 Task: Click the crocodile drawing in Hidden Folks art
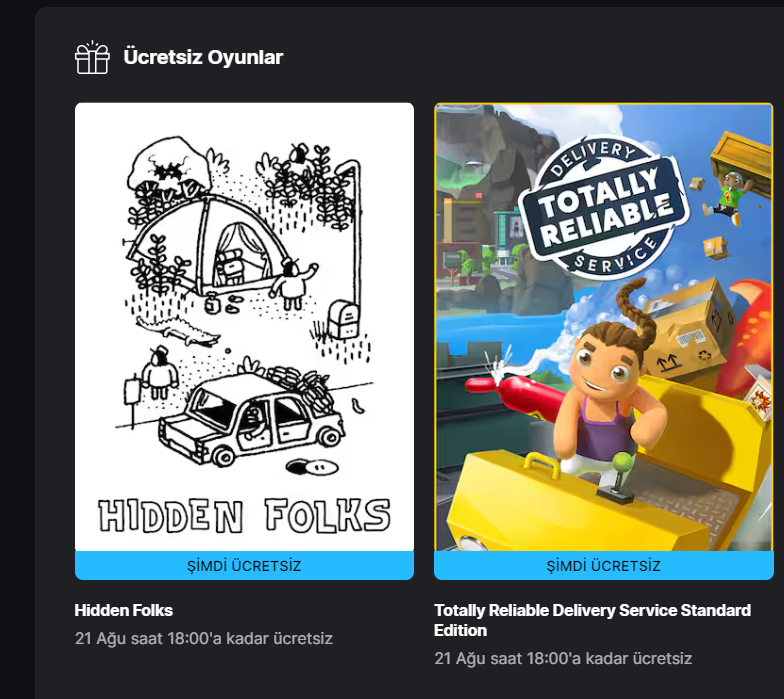[x=178, y=331]
